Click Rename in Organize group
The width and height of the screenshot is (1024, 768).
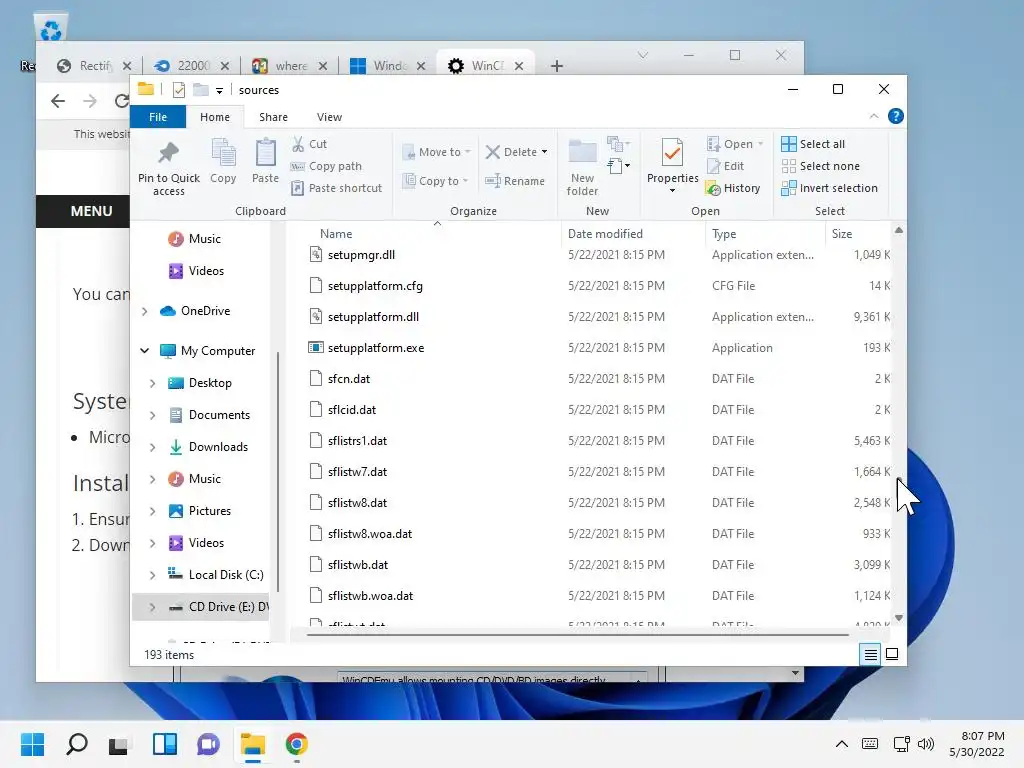point(515,181)
